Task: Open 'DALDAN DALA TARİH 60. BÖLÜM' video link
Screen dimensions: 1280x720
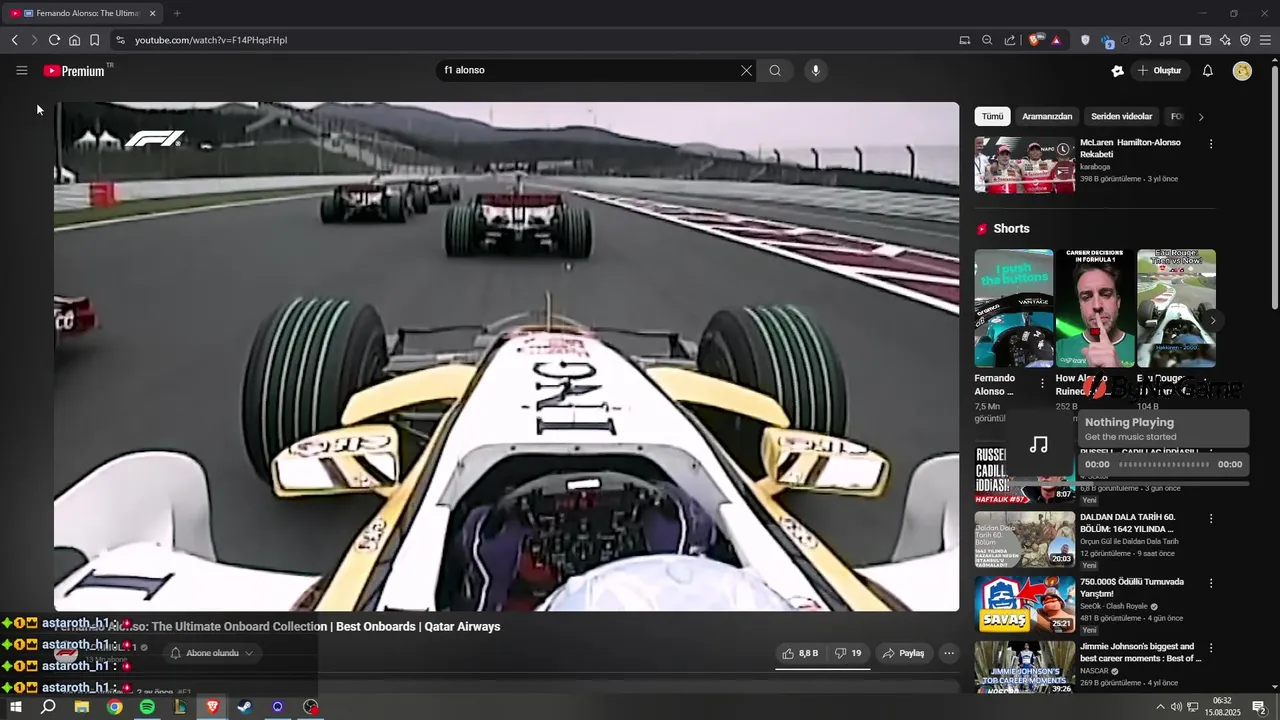Action: 1127,523
